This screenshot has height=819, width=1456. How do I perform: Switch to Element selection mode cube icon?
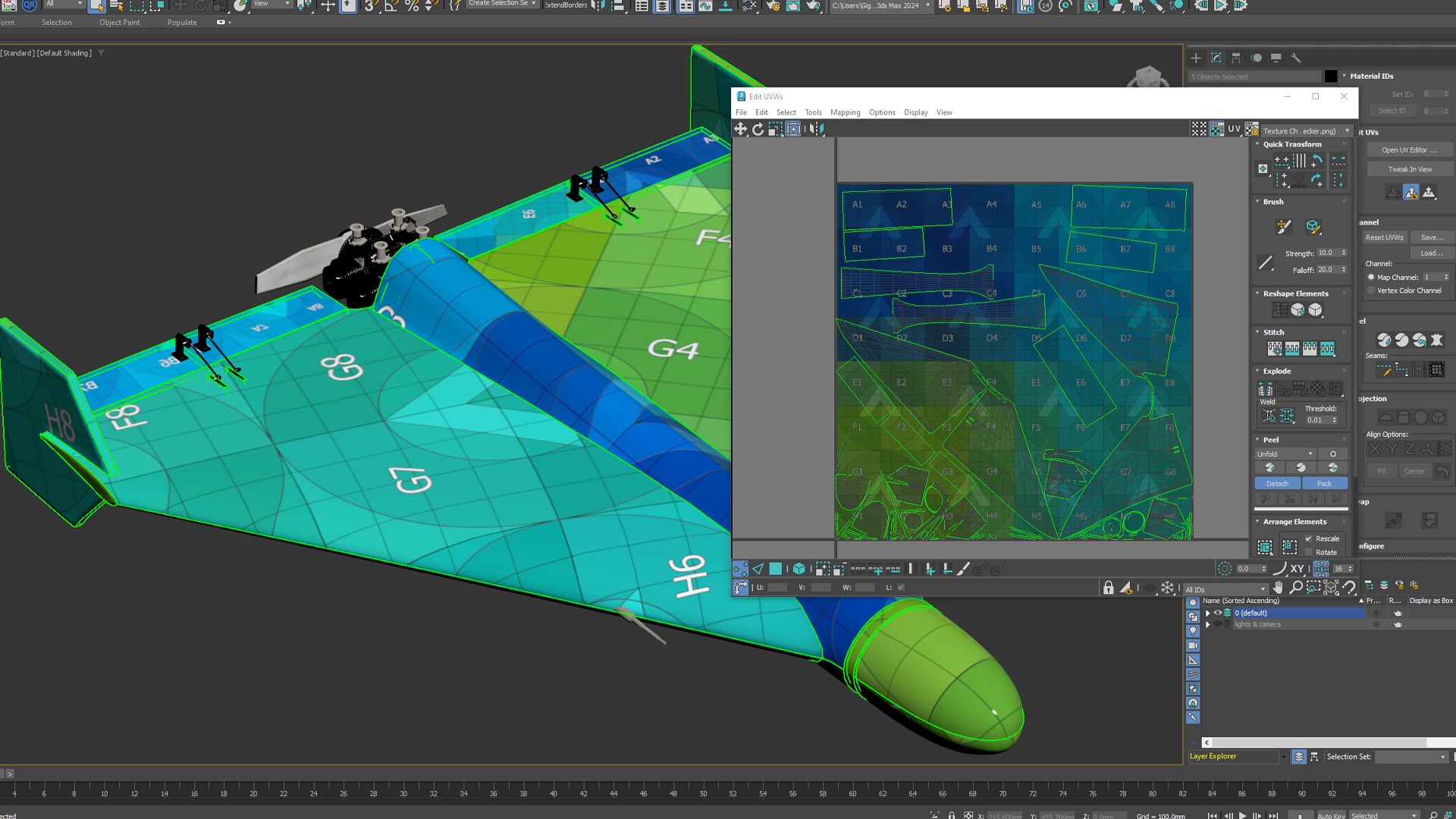point(799,569)
